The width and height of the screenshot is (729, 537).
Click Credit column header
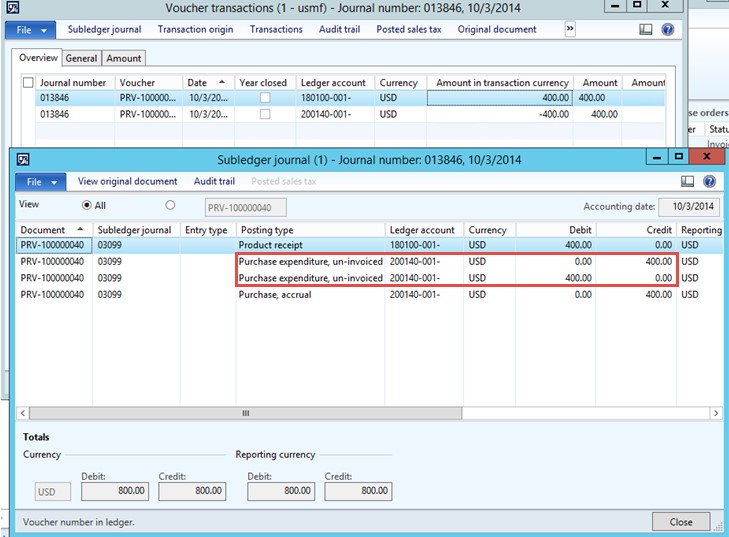click(636, 230)
